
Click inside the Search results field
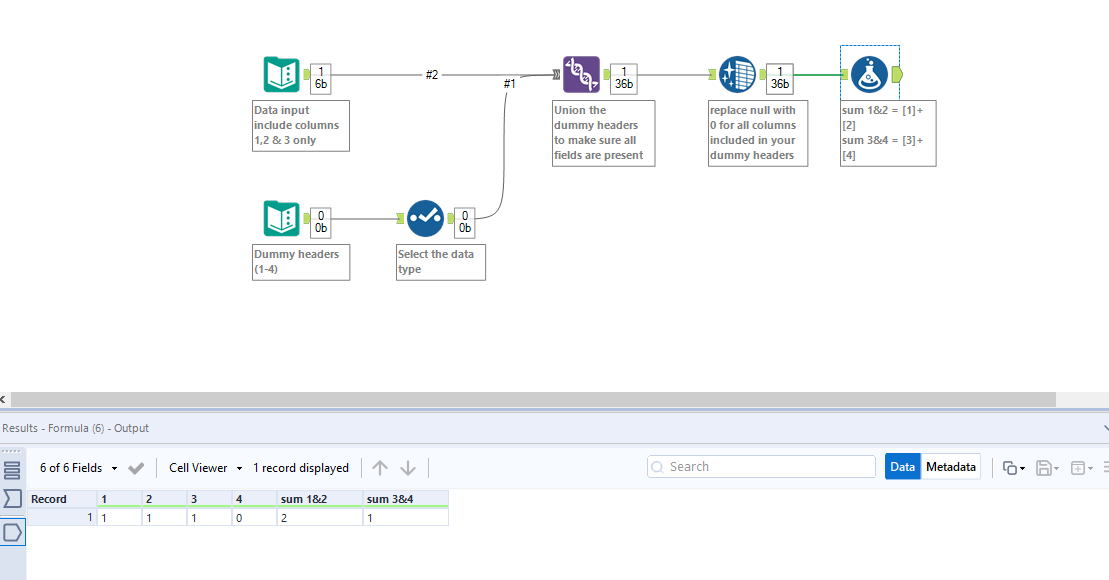pos(760,466)
